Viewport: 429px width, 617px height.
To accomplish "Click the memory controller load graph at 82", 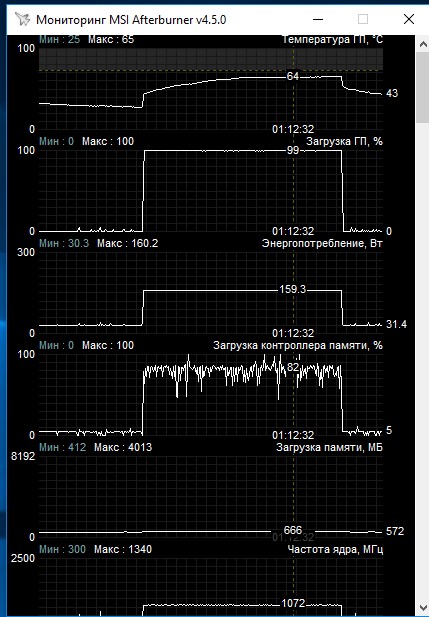I will (x=293, y=367).
